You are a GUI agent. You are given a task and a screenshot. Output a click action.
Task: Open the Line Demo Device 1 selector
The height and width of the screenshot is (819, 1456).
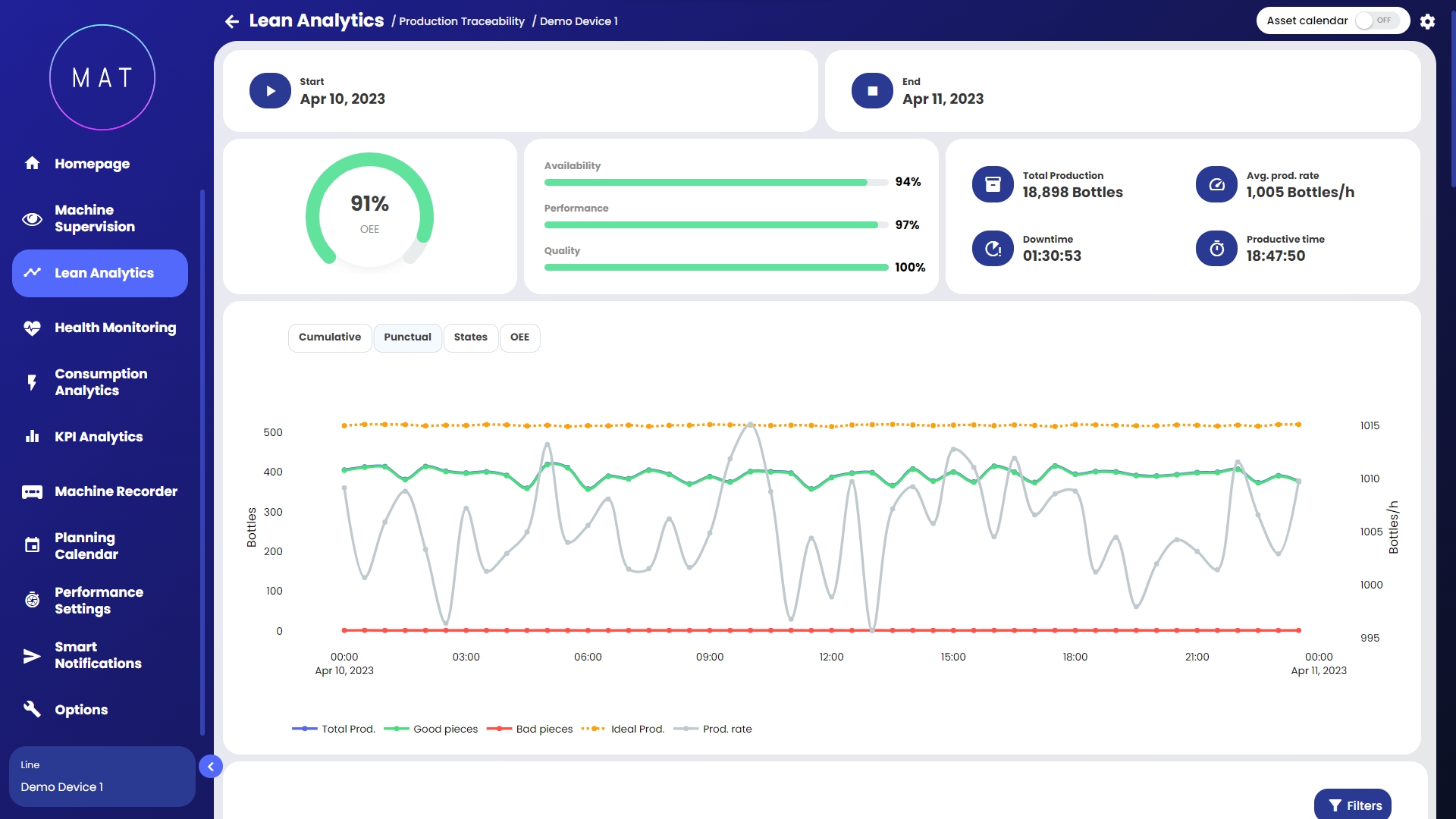tap(102, 777)
